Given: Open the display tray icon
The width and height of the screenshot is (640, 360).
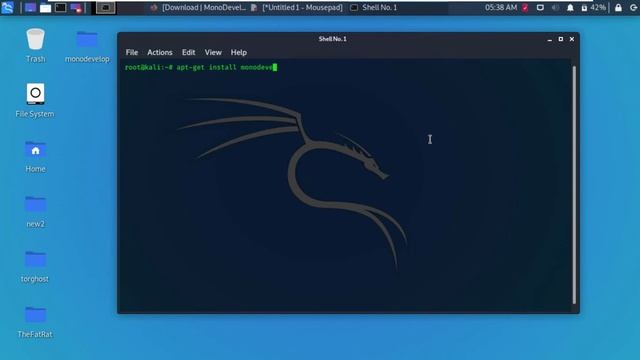Looking at the screenshot, I should (540, 7).
